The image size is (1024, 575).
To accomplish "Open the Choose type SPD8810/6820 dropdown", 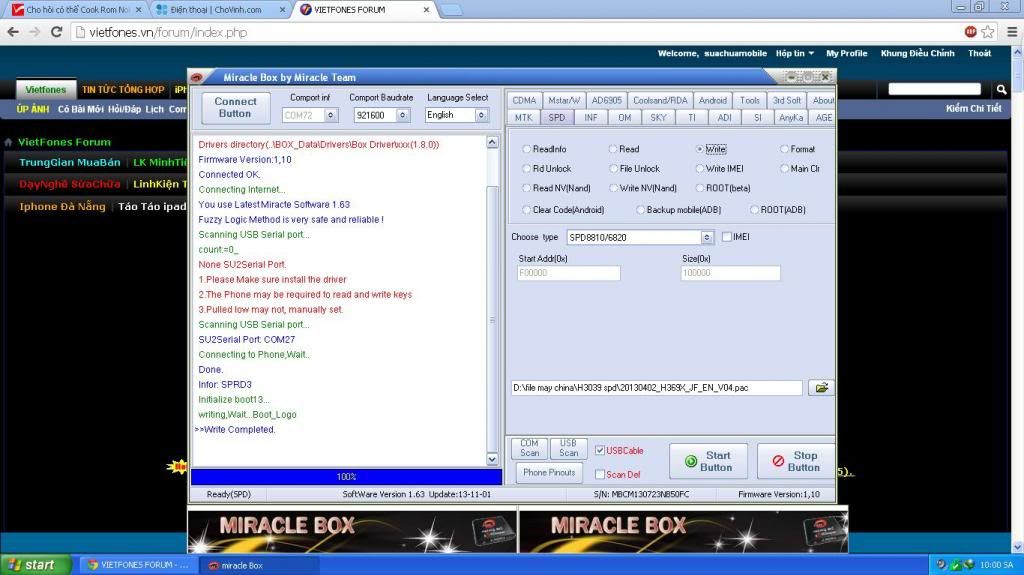I will pyautogui.click(x=707, y=237).
